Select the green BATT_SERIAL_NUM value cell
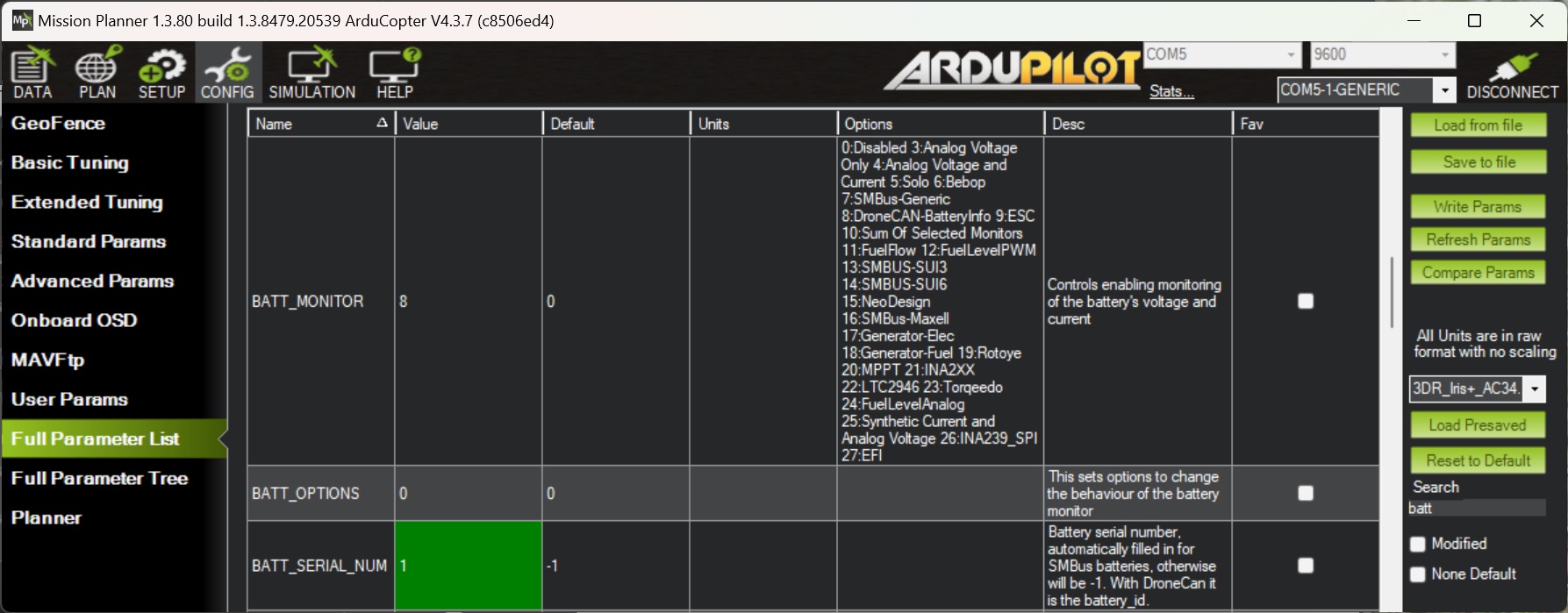Viewport: 1568px width, 613px height. point(469,566)
